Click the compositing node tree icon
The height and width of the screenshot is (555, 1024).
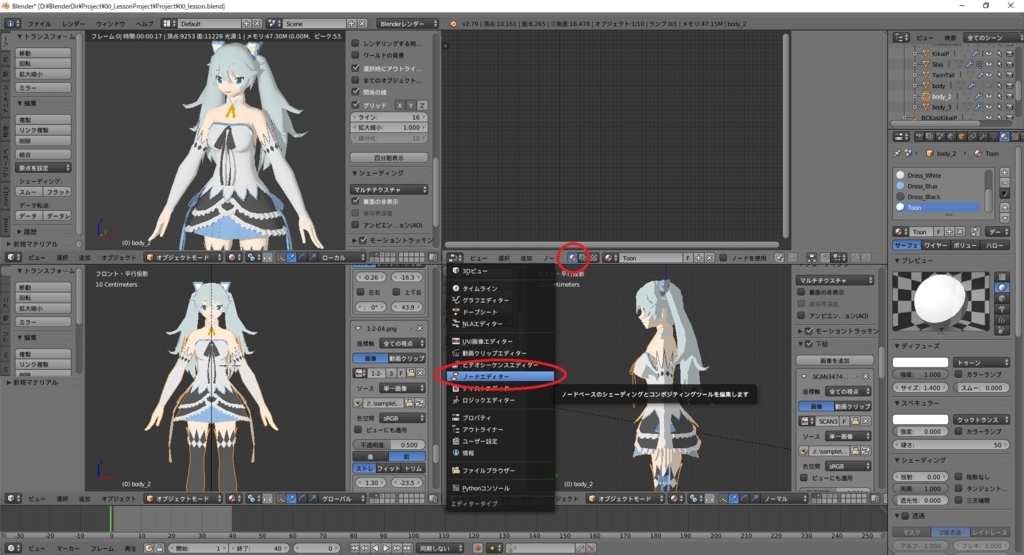point(583,258)
